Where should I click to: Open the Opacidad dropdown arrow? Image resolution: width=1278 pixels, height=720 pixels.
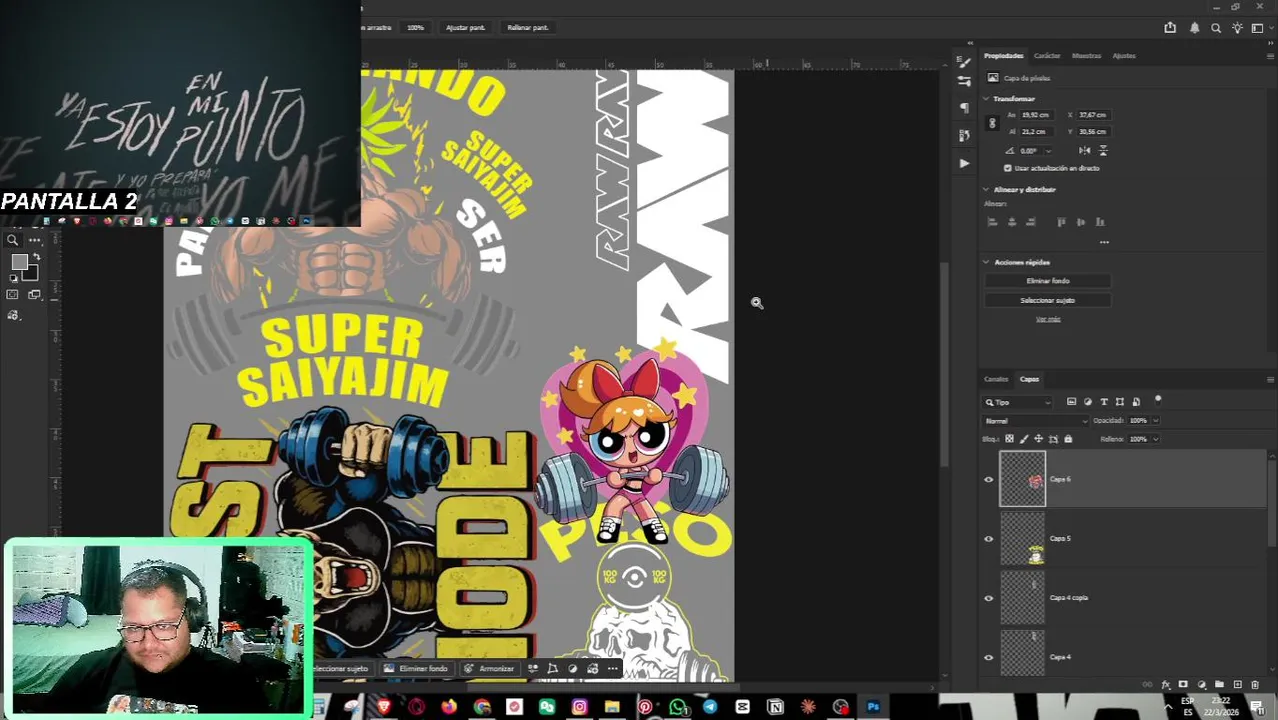[1156, 421]
